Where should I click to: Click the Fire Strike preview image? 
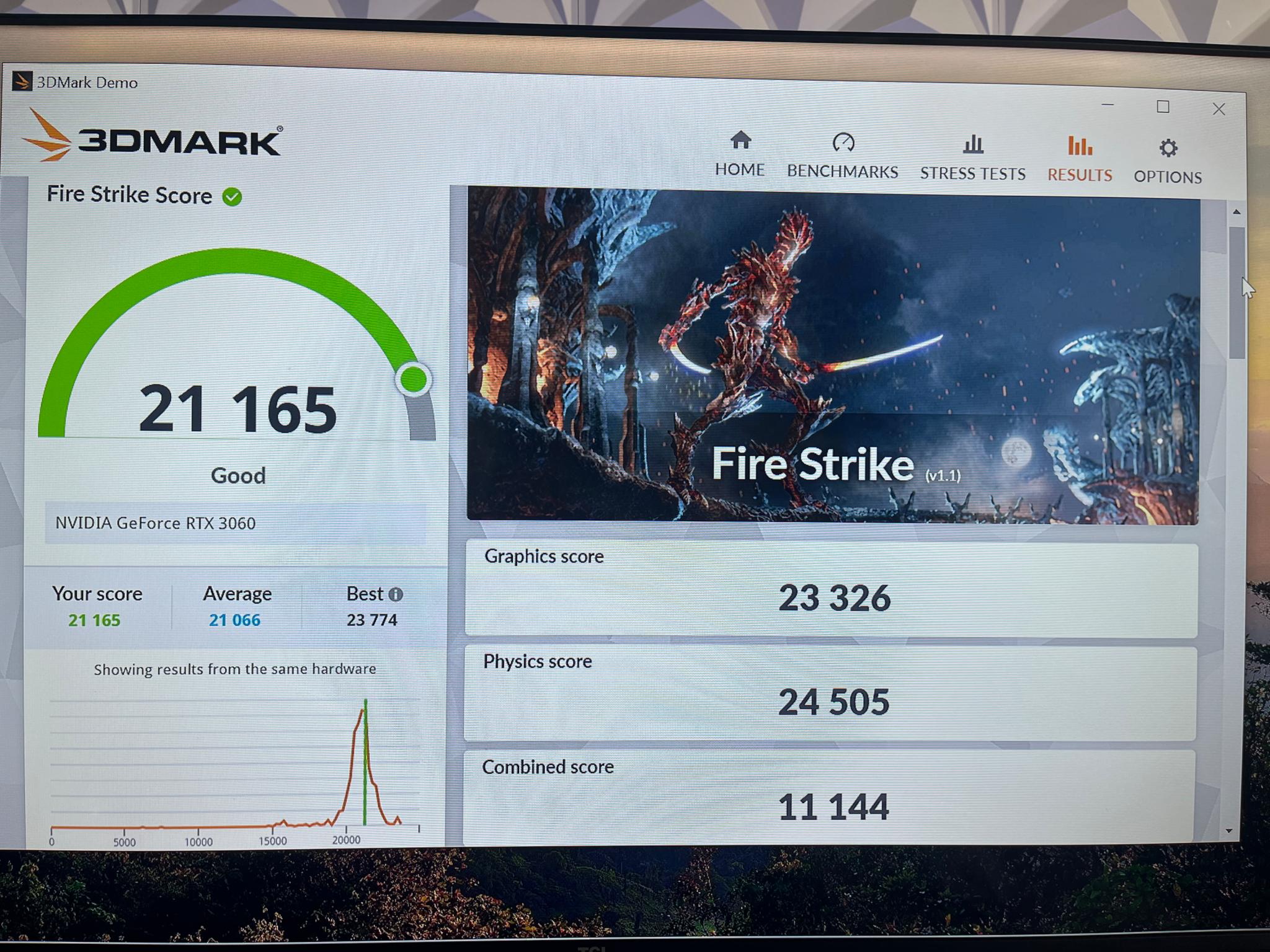[x=832, y=356]
